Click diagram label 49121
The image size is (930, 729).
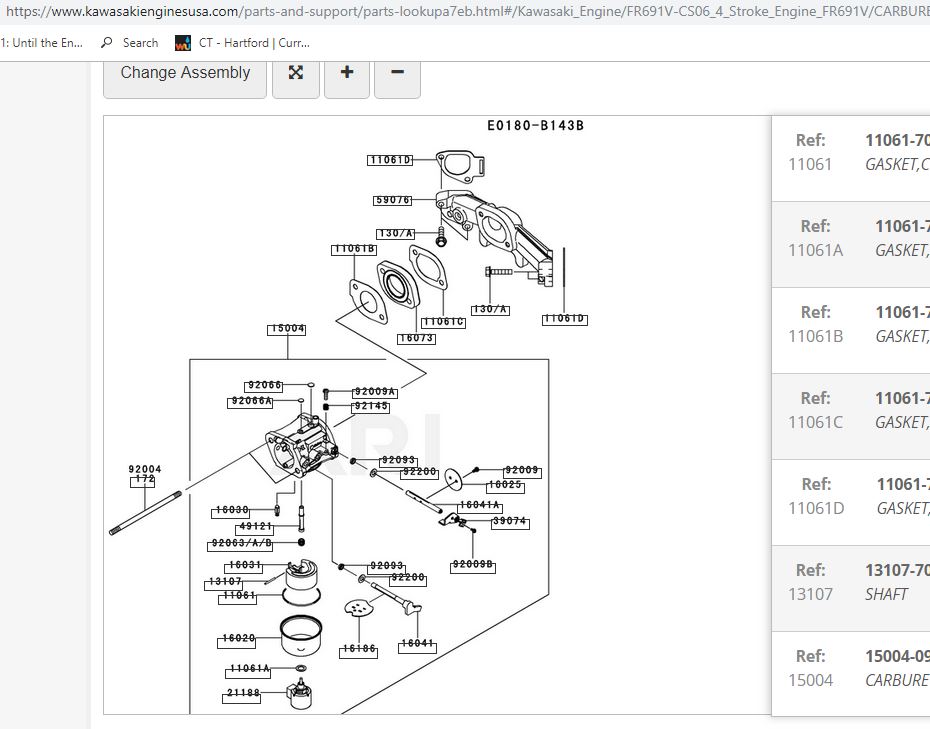pyautogui.click(x=255, y=527)
